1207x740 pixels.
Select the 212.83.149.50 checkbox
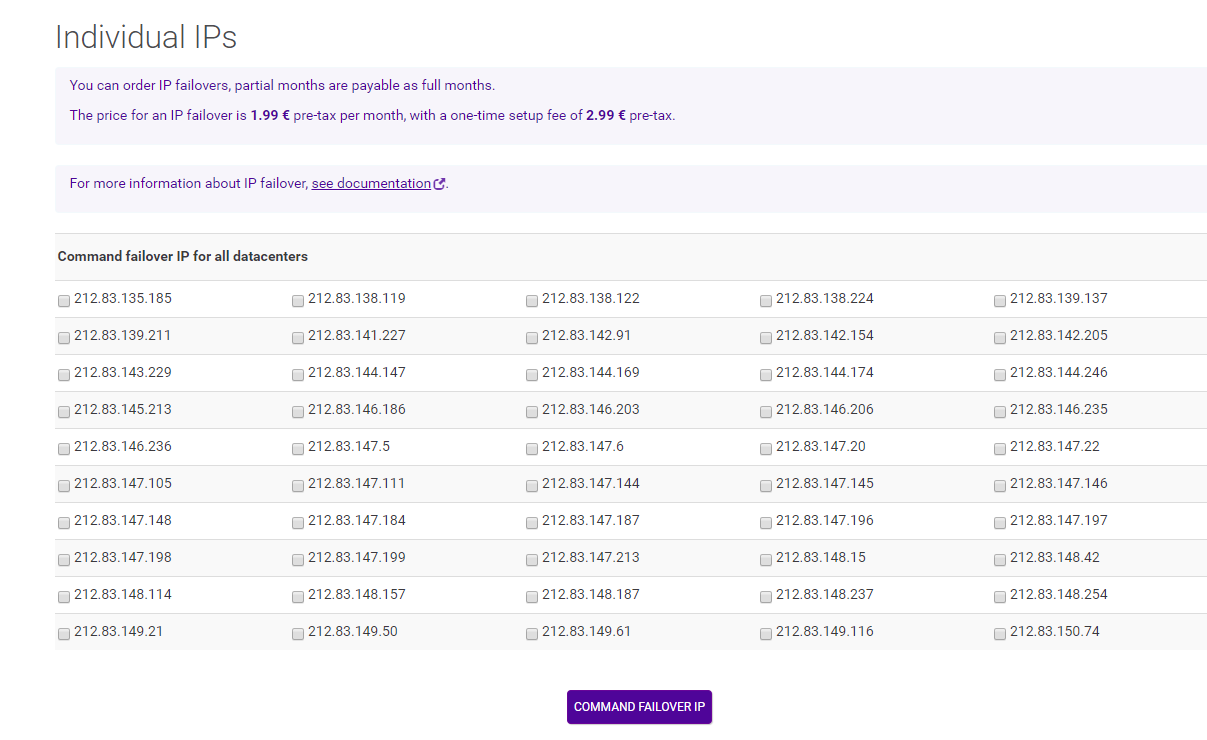tap(298, 633)
